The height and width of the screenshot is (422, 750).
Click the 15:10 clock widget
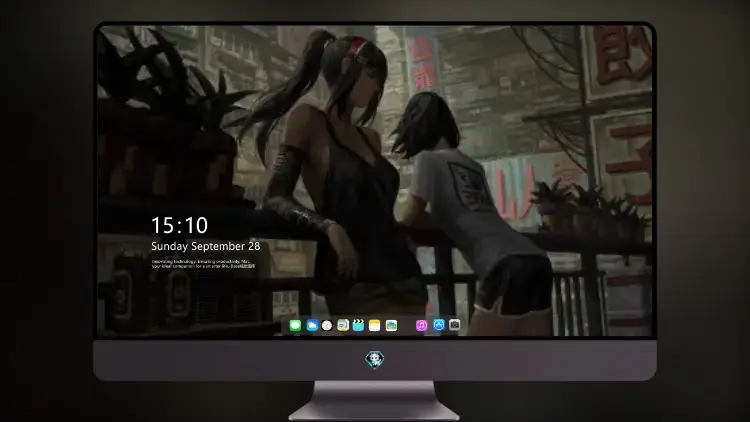click(179, 225)
